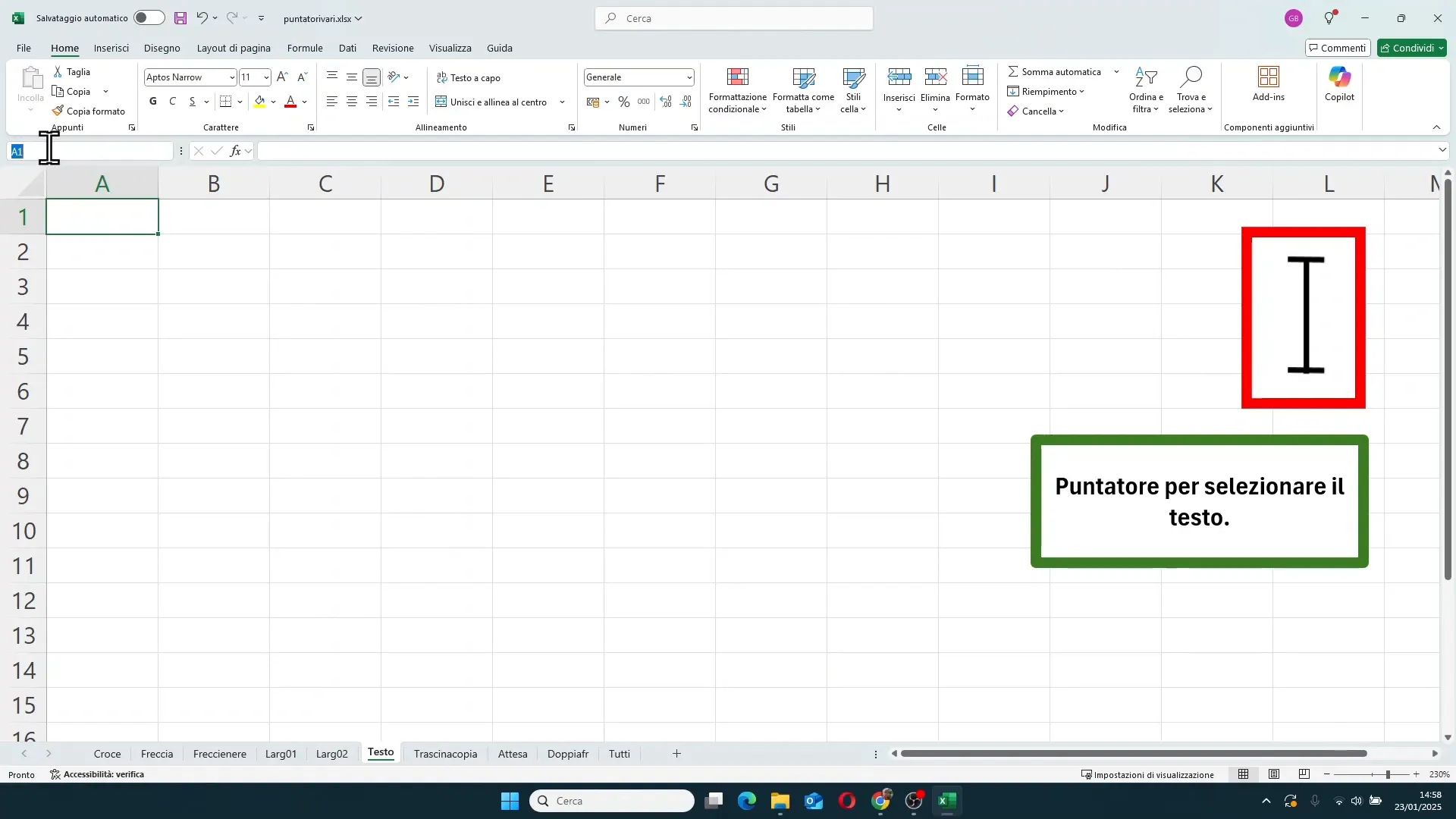Toggle left horizontal alignment
The image size is (1456, 819).
(x=332, y=102)
